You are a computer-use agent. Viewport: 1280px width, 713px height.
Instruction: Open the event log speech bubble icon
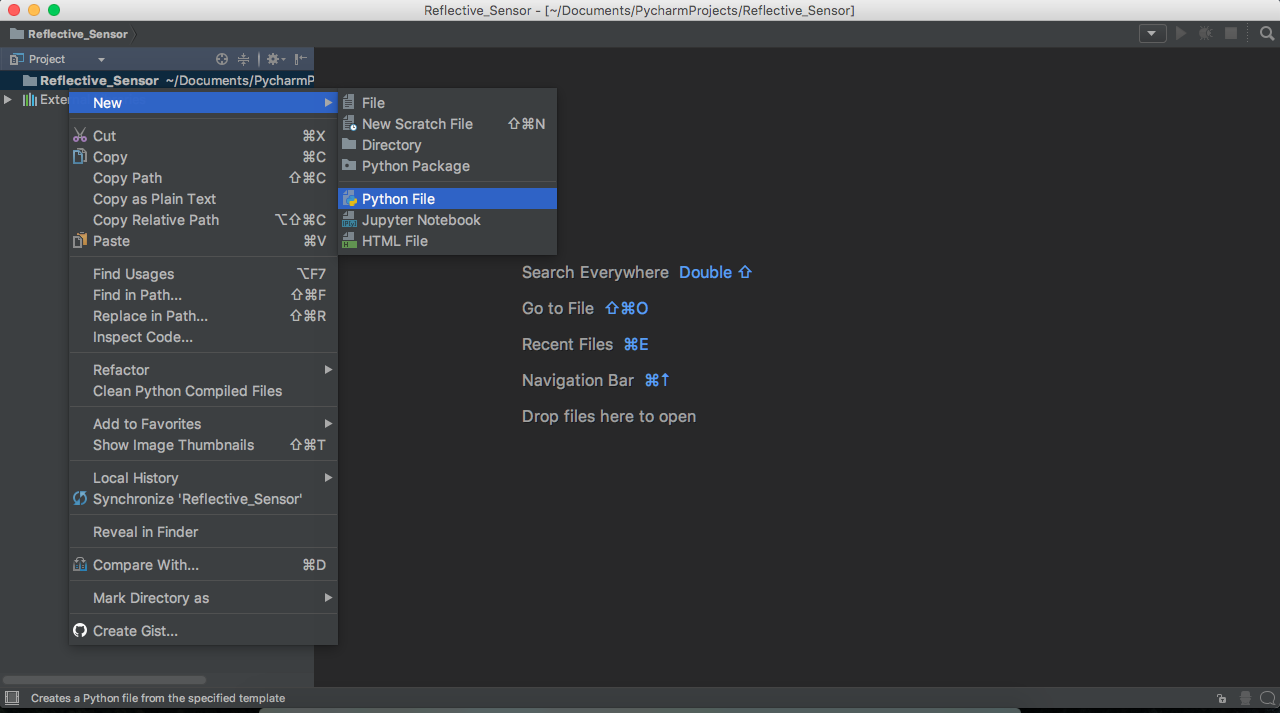(1267, 698)
